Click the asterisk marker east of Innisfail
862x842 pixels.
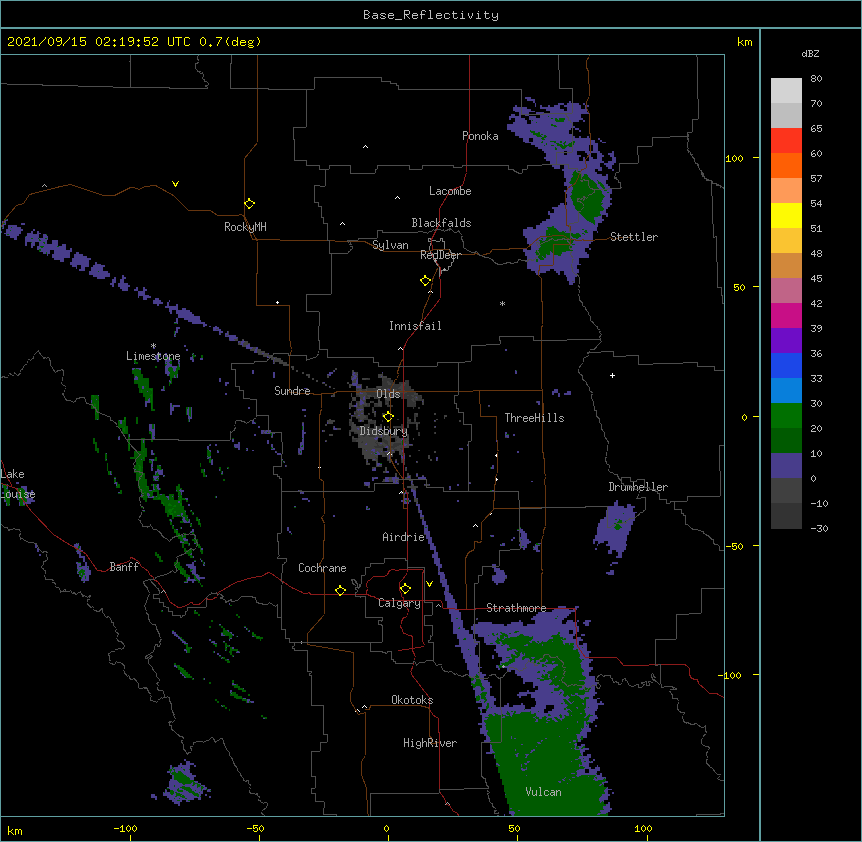click(502, 303)
